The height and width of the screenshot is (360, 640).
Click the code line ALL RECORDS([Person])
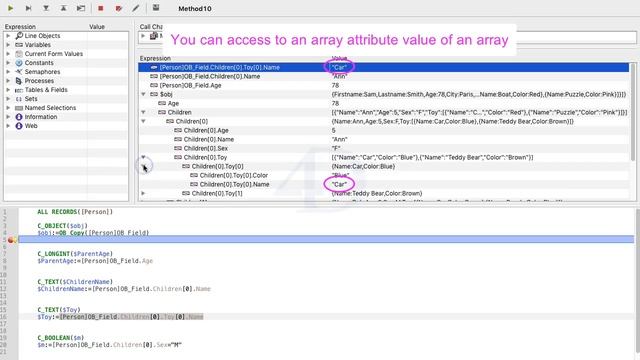point(75,212)
